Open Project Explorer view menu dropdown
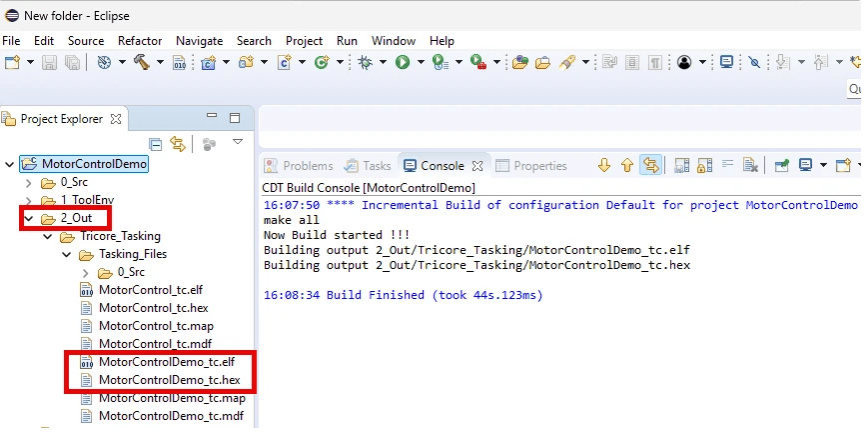864x436 pixels. click(x=237, y=143)
